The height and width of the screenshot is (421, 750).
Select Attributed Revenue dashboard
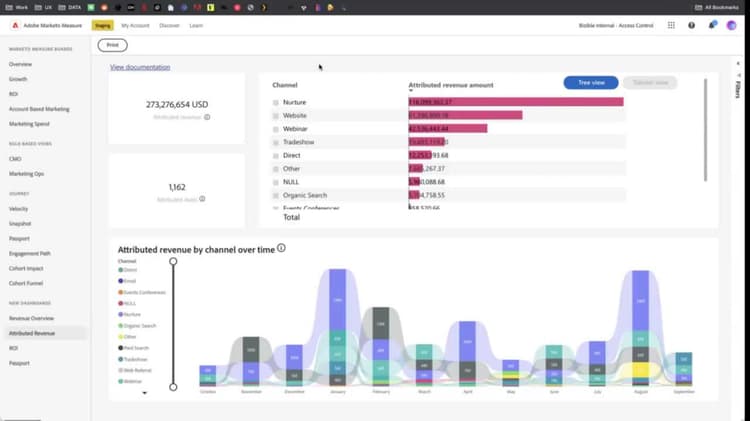[x=32, y=333]
